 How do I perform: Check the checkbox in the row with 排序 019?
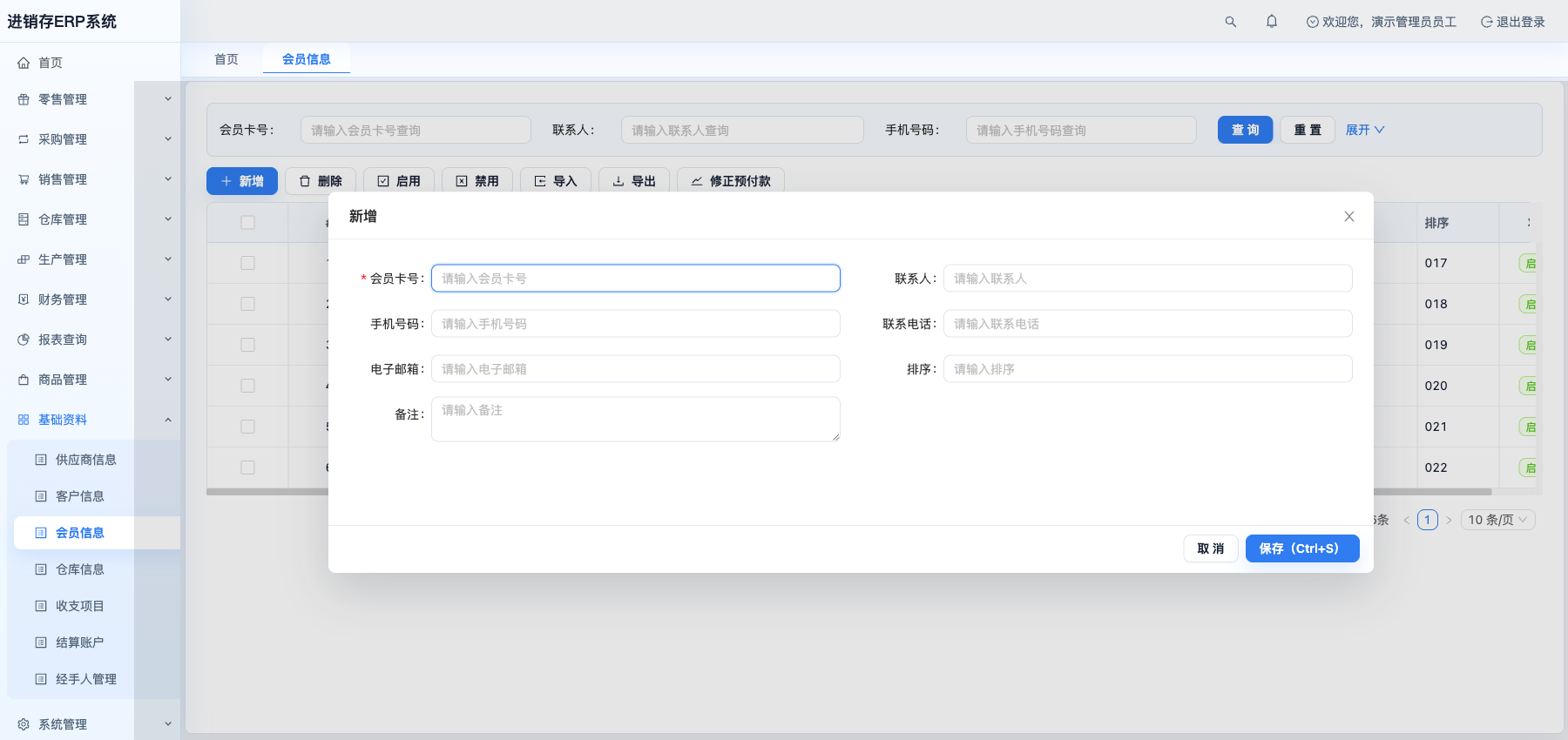(x=247, y=345)
